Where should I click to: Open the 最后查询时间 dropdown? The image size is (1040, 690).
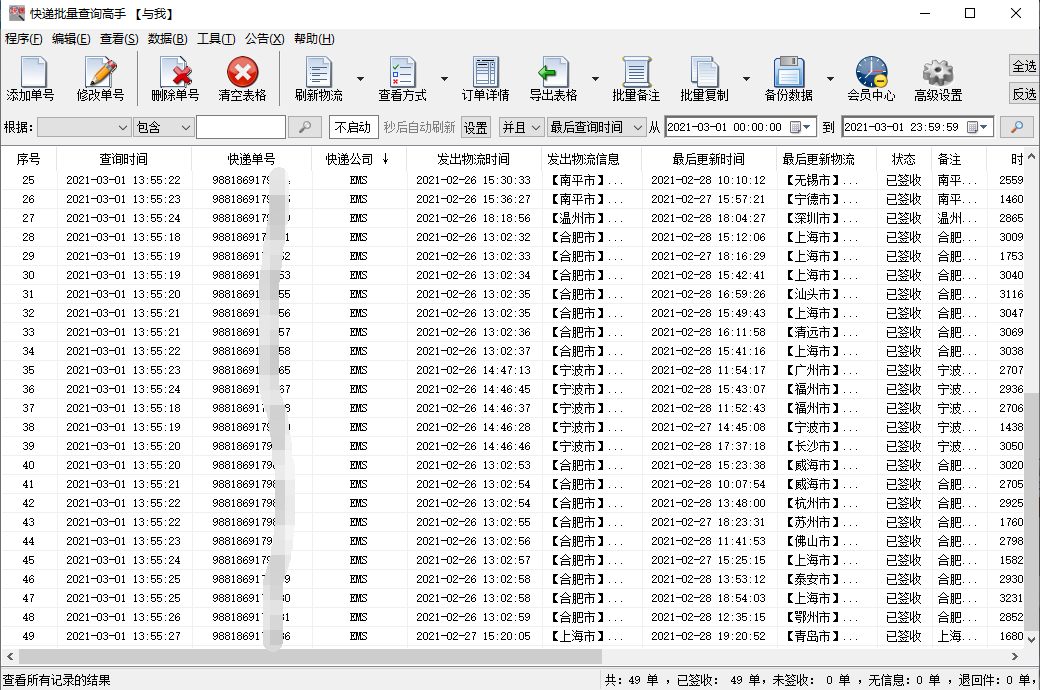point(596,127)
